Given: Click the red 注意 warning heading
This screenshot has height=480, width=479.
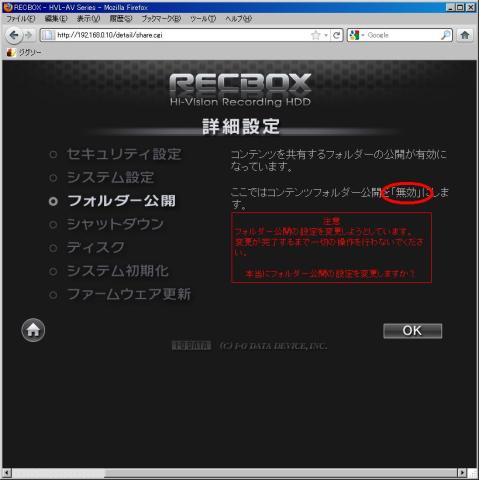Looking at the screenshot, I should (x=331, y=221).
